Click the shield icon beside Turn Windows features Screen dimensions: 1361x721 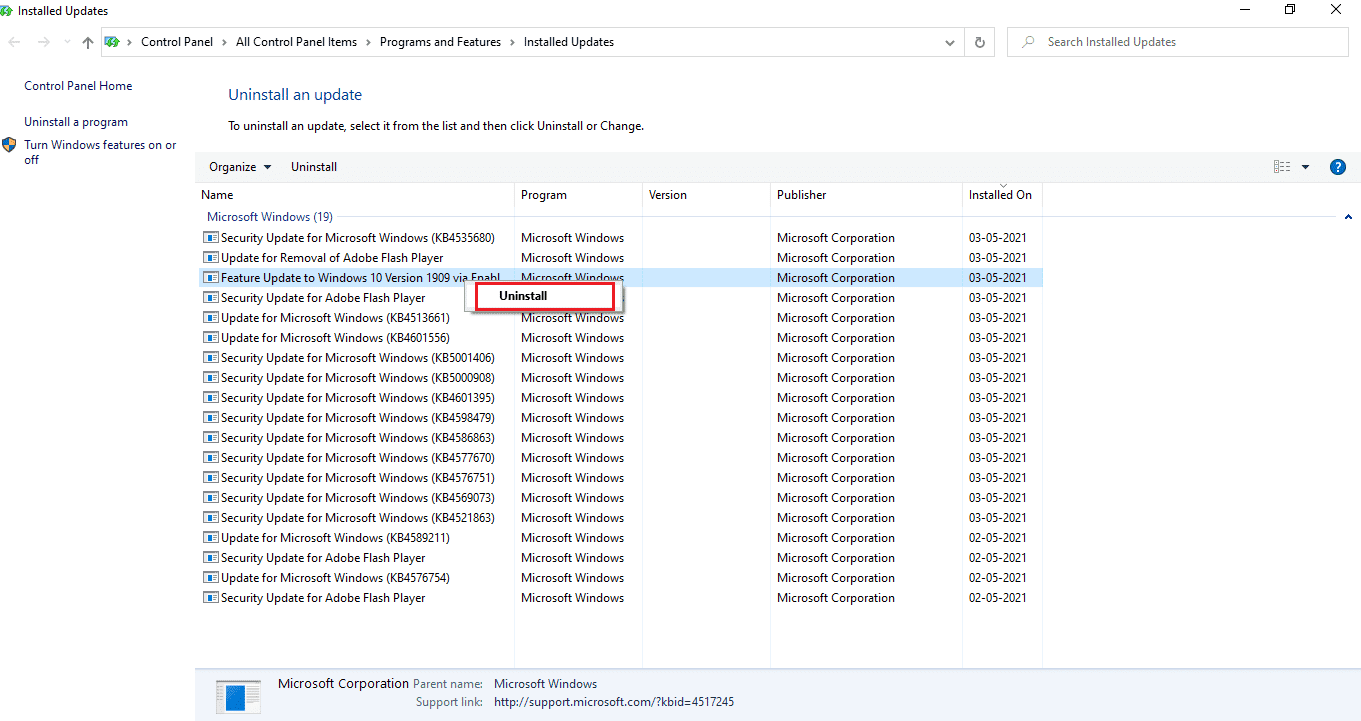pos(10,144)
